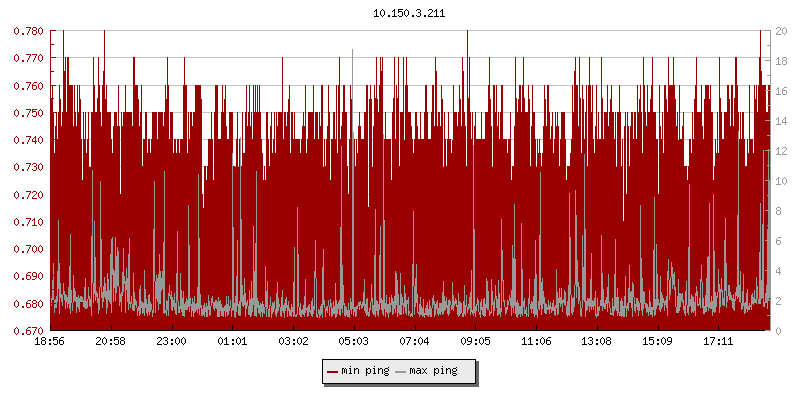Screen dimensions: 800x400
Task: Click the 20:58 time axis label
Action: [111, 341]
